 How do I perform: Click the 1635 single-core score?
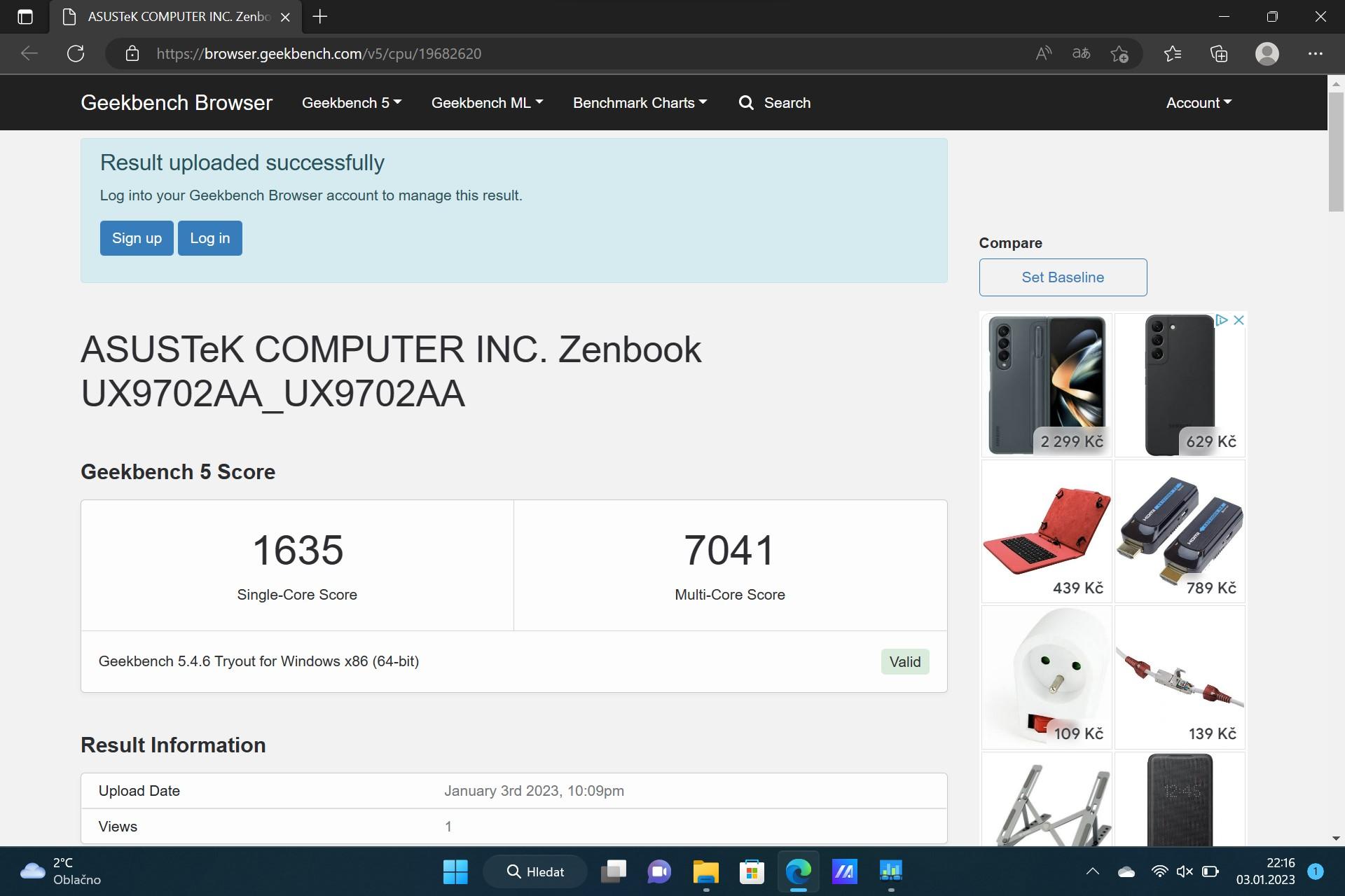pos(298,550)
